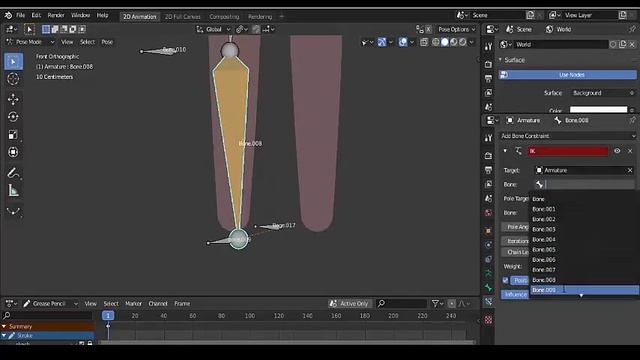Viewport: 640px width, 360px height.
Task: Select the Breakdowner pose tool
Action: coord(13,211)
